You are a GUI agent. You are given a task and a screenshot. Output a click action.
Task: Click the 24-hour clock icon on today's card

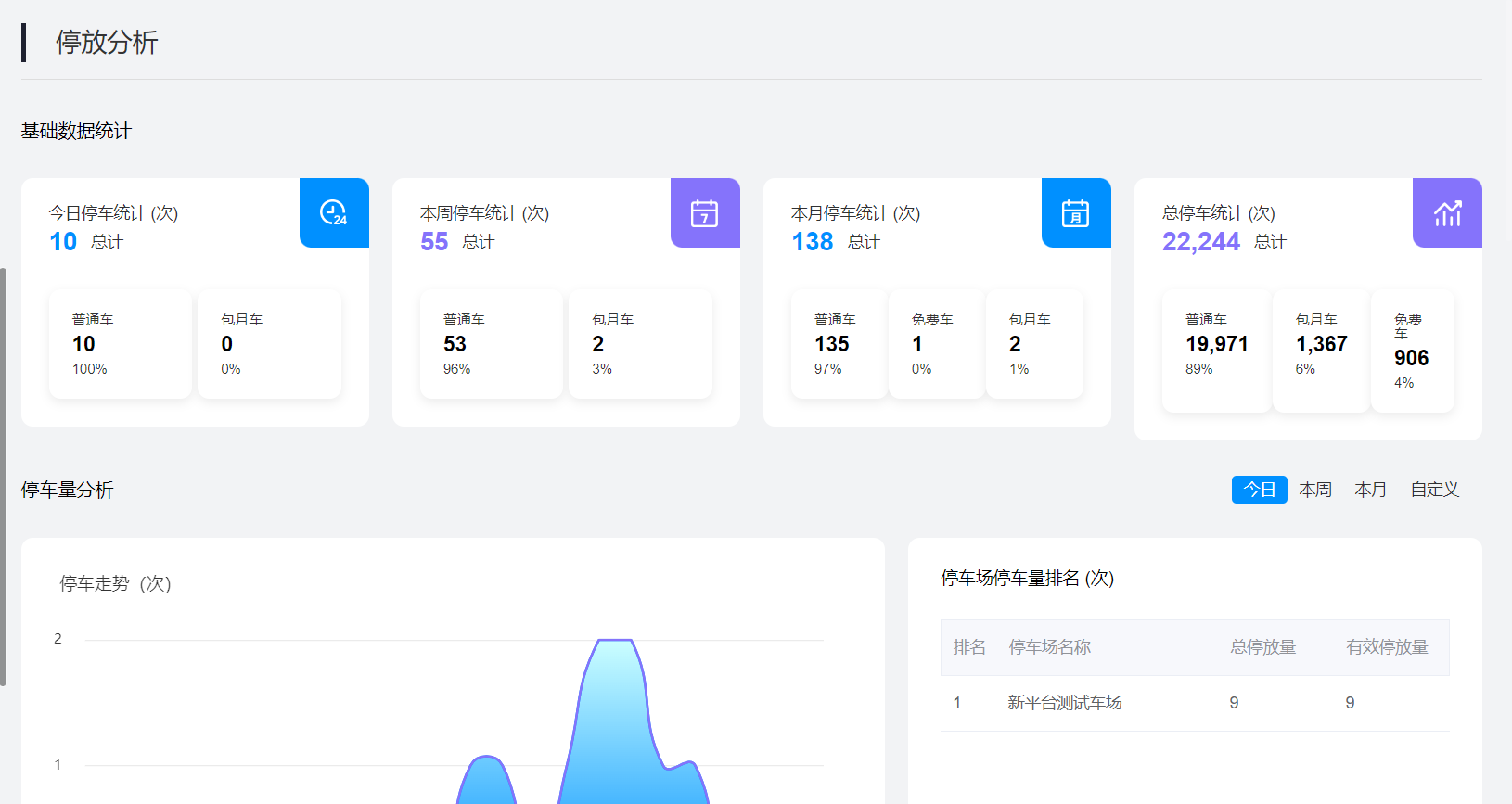coord(334,213)
